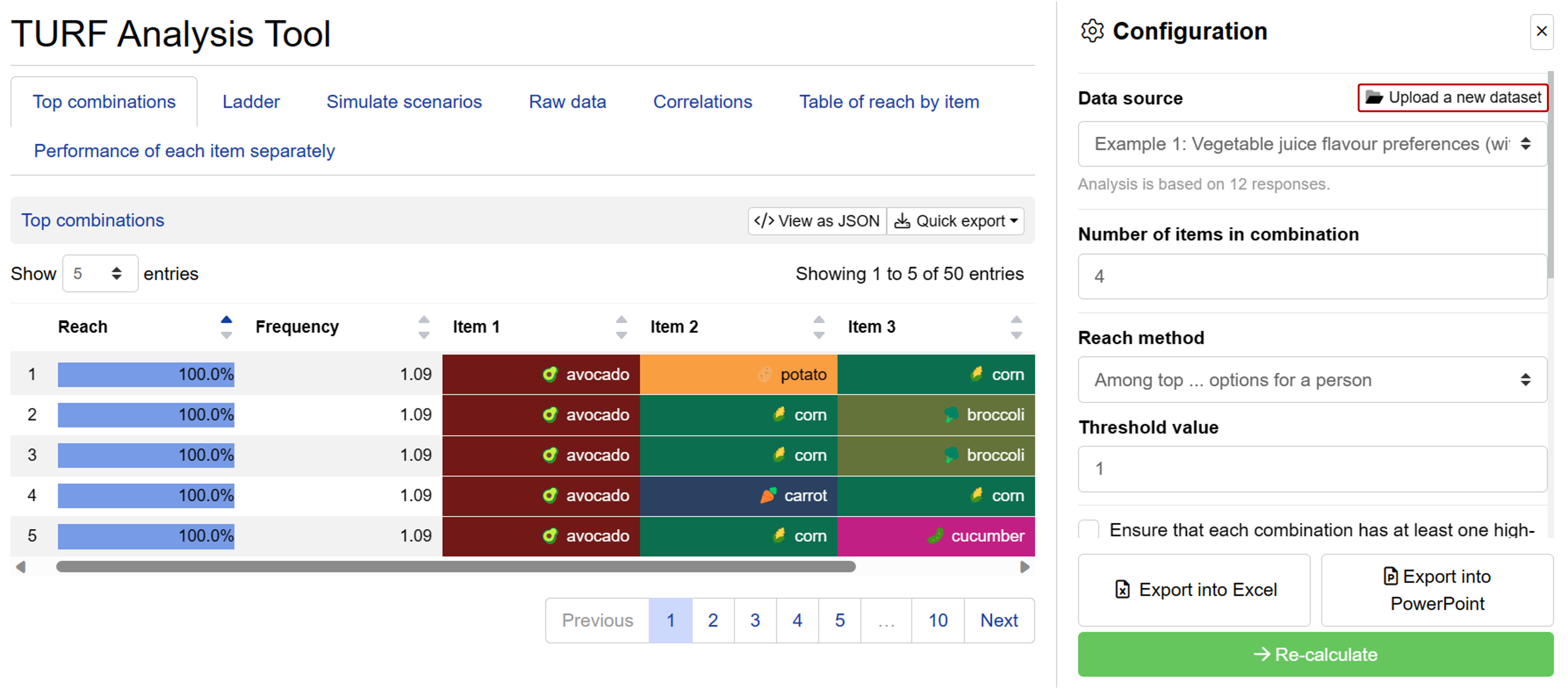This screenshot has width=1568, height=689.
Task: Expand the Quick export dropdown menu
Action: (x=955, y=220)
